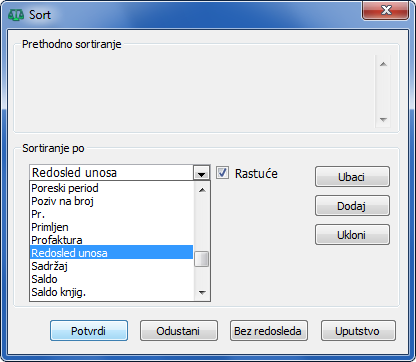Select Primljen from the dropdown list
The height and width of the screenshot is (362, 416).
(112, 227)
